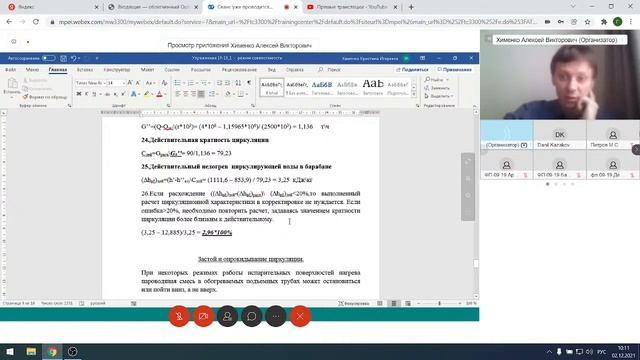
Task: Open the Макет ribbon tab
Action: point(147,70)
